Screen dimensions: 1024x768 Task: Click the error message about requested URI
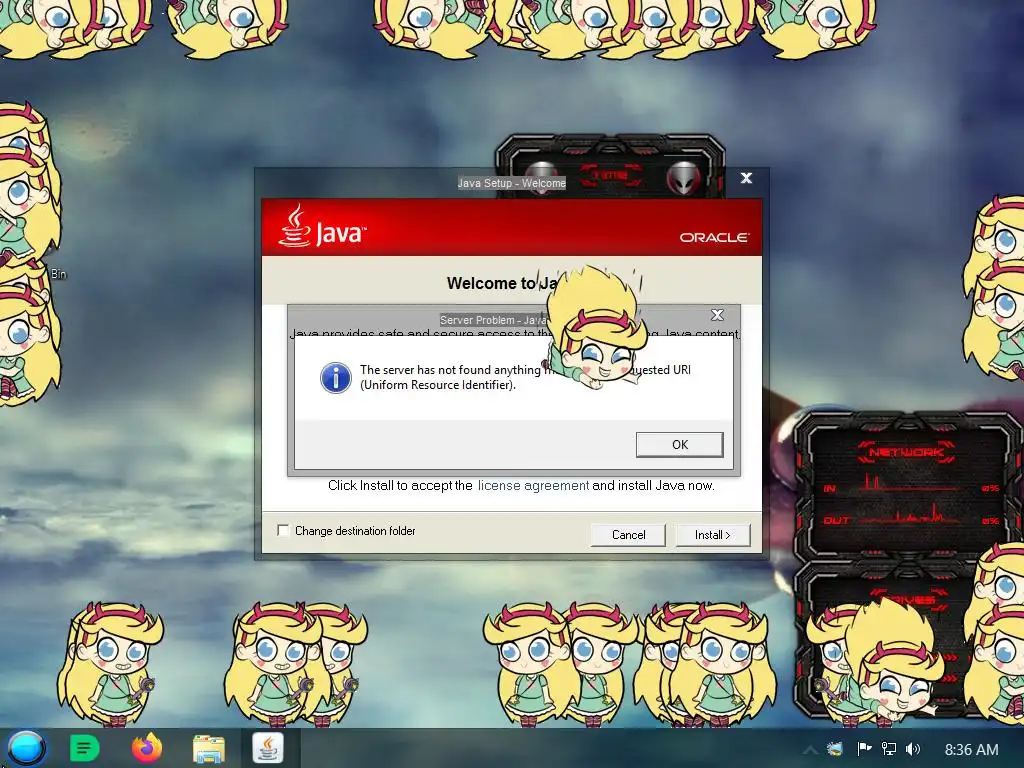click(x=525, y=377)
